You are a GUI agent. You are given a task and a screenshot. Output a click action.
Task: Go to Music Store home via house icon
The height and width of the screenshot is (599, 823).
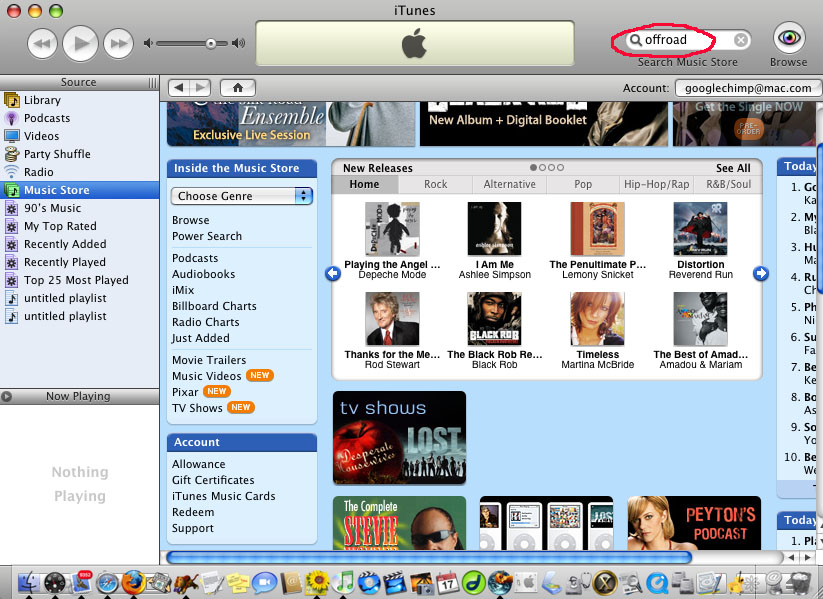[238, 87]
